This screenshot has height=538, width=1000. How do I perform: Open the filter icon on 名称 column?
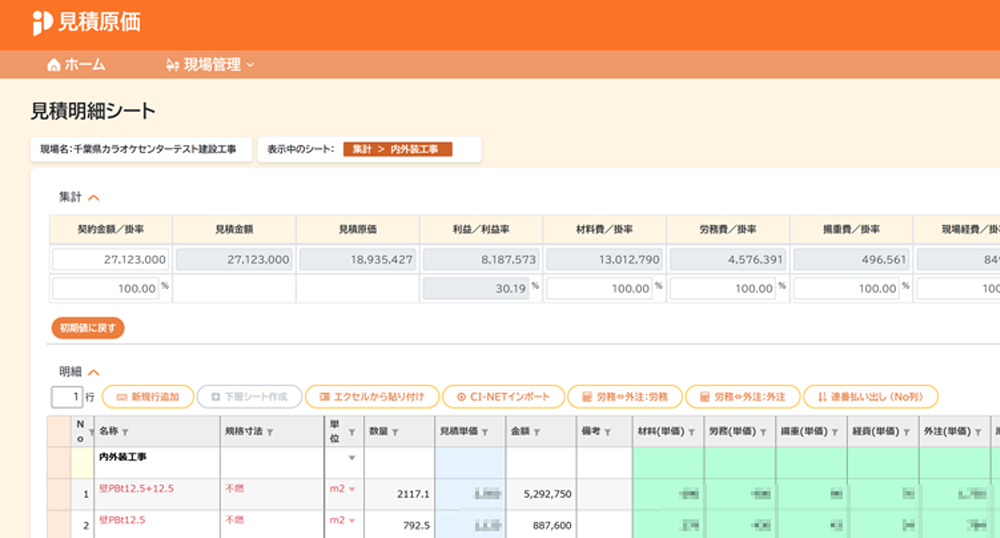[125, 432]
